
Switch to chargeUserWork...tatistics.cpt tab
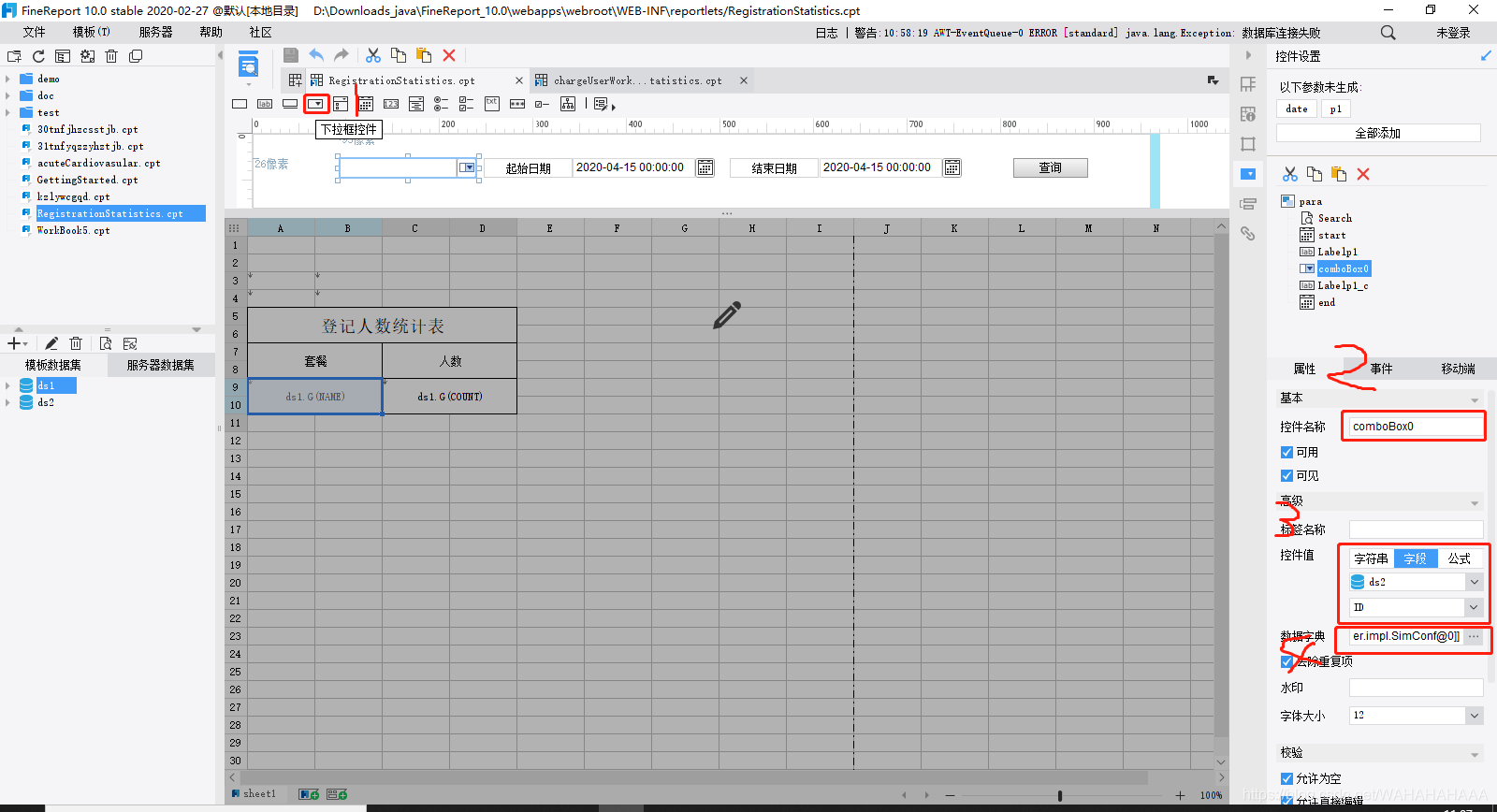pos(638,80)
